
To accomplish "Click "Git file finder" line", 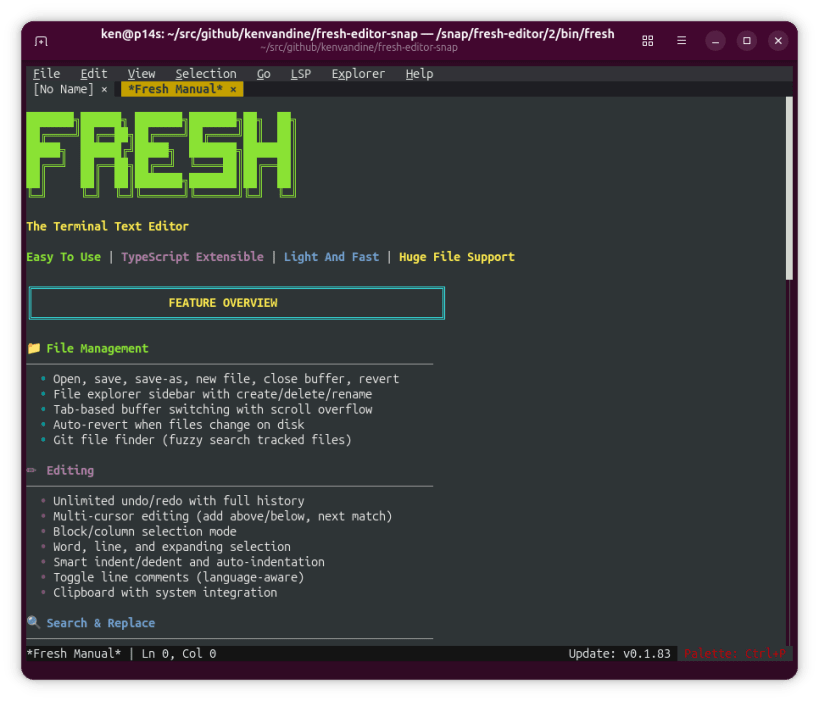I will pos(202,440).
